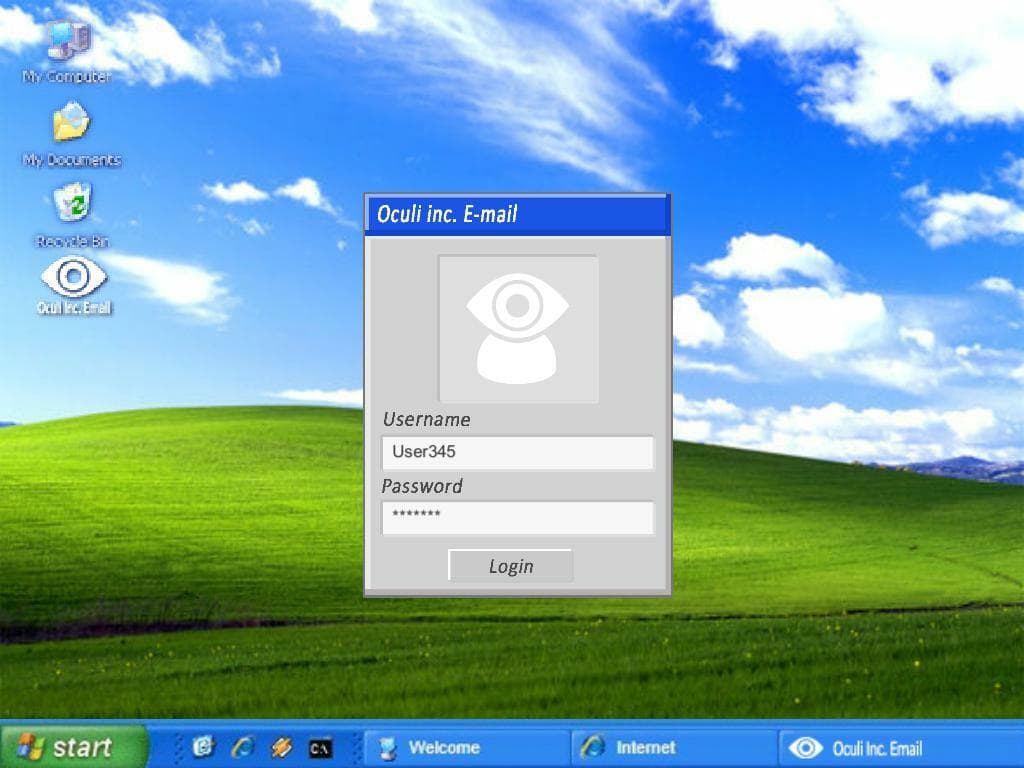1024x768 pixels.
Task: Open the command prompt quick launch icon
Action: click(320, 748)
